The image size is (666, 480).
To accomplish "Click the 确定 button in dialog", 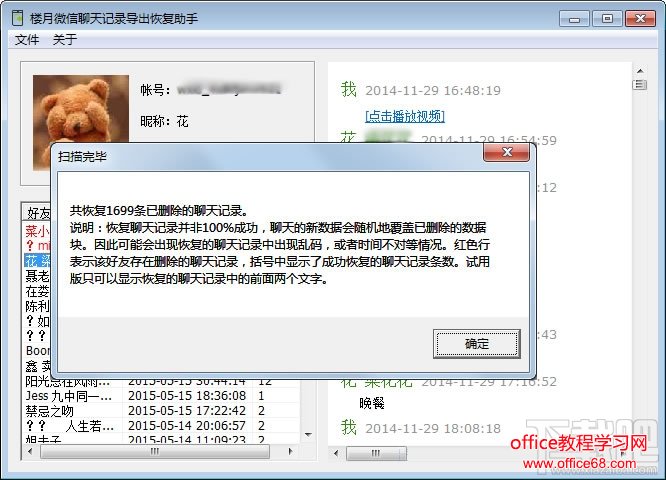I will click(x=477, y=343).
